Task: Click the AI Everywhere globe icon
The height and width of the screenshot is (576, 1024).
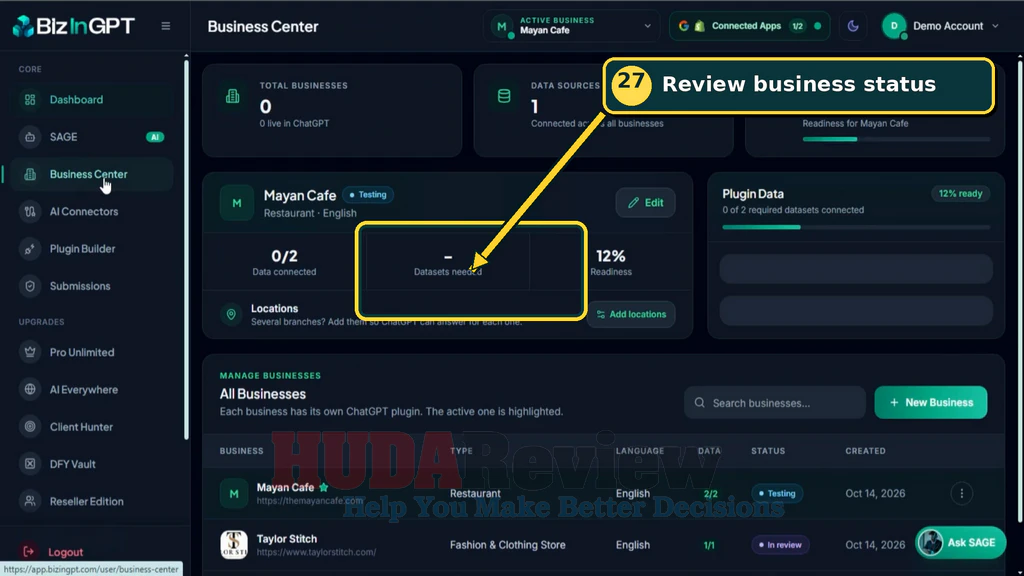Action: (x=30, y=389)
